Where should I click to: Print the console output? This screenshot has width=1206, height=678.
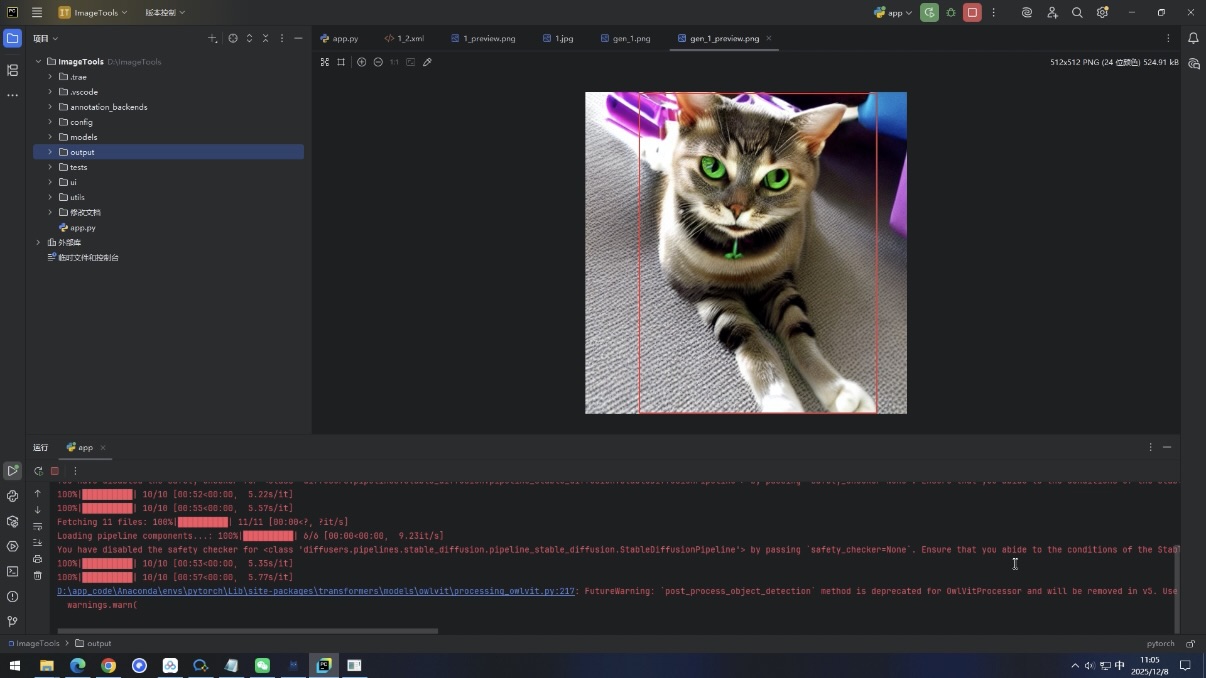(x=38, y=559)
